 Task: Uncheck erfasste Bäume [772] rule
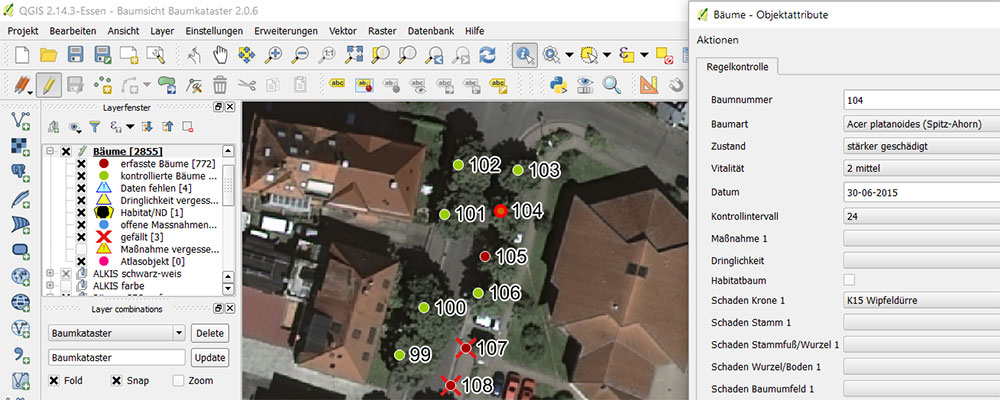click(x=81, y=164)
